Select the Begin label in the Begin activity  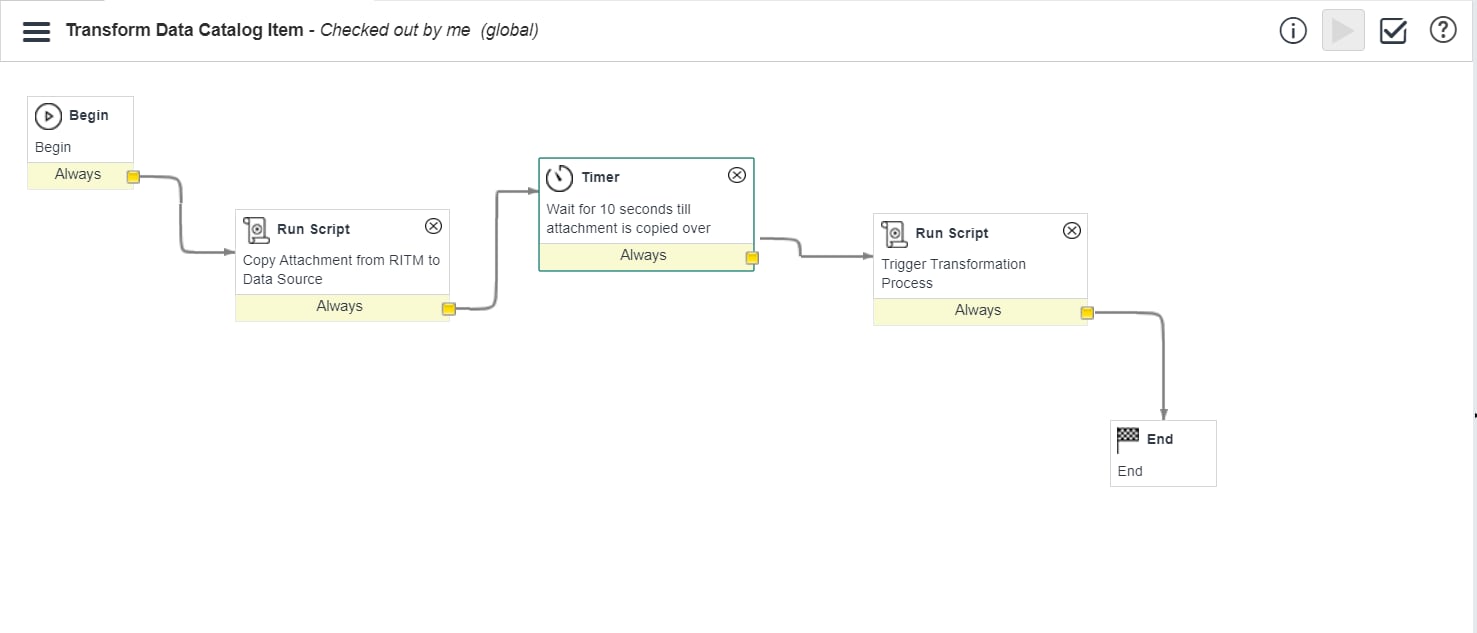tap(52, 146)
